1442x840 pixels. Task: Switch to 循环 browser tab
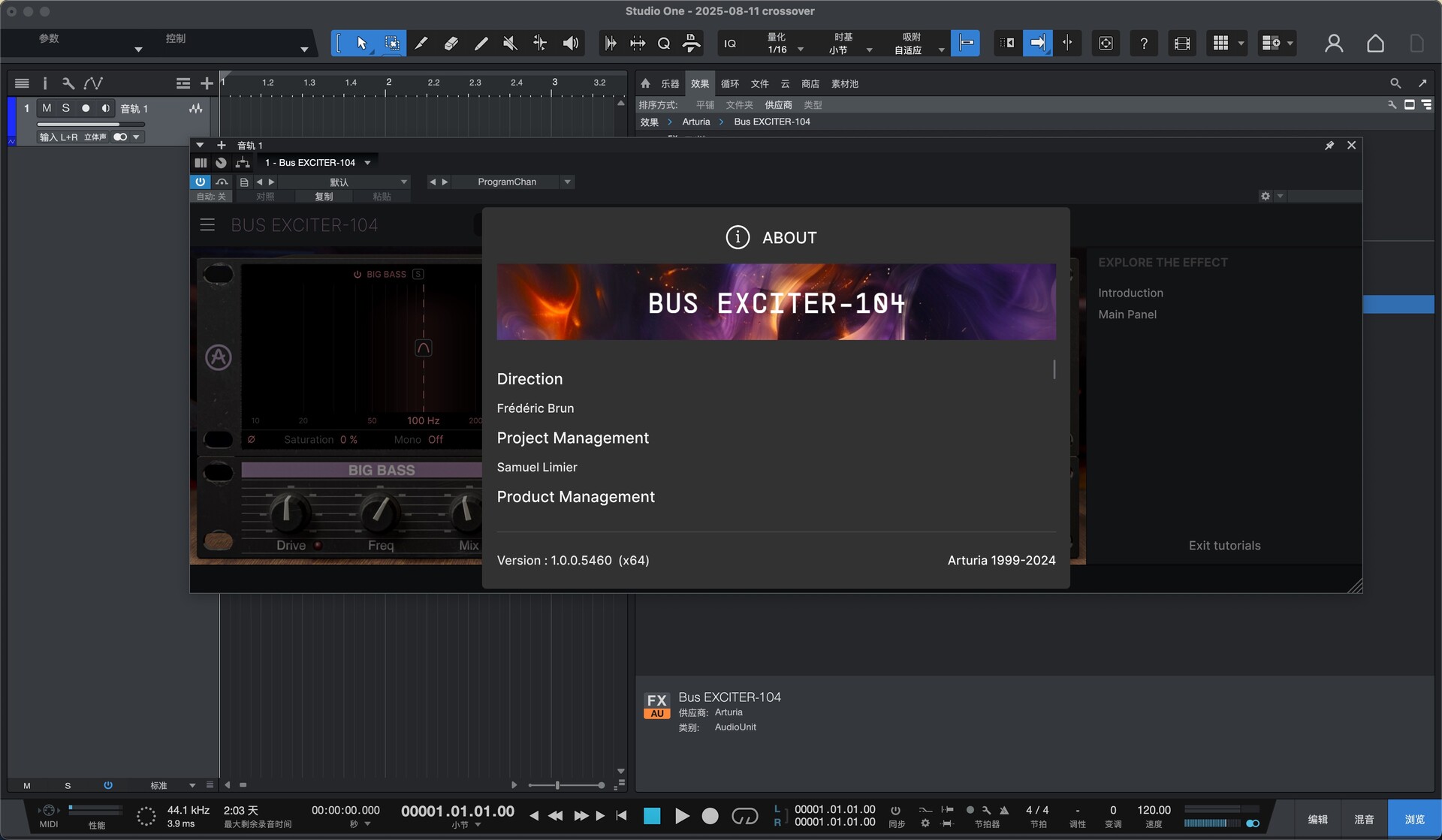(730, 84)
